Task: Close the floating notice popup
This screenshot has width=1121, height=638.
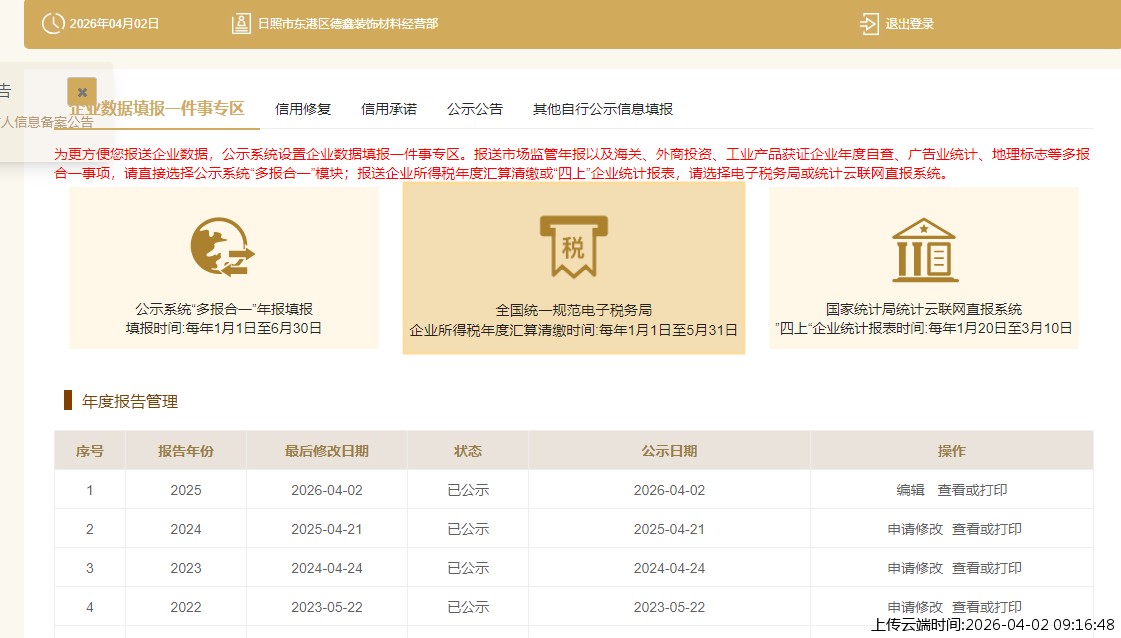Action: point(82,91)
